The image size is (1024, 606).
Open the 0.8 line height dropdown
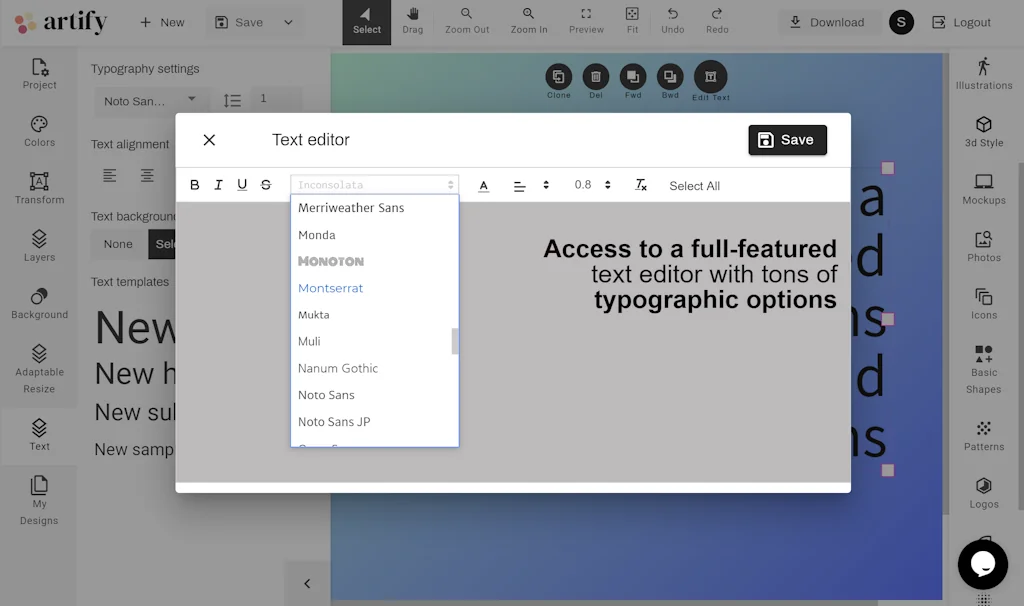pos(592,185)
